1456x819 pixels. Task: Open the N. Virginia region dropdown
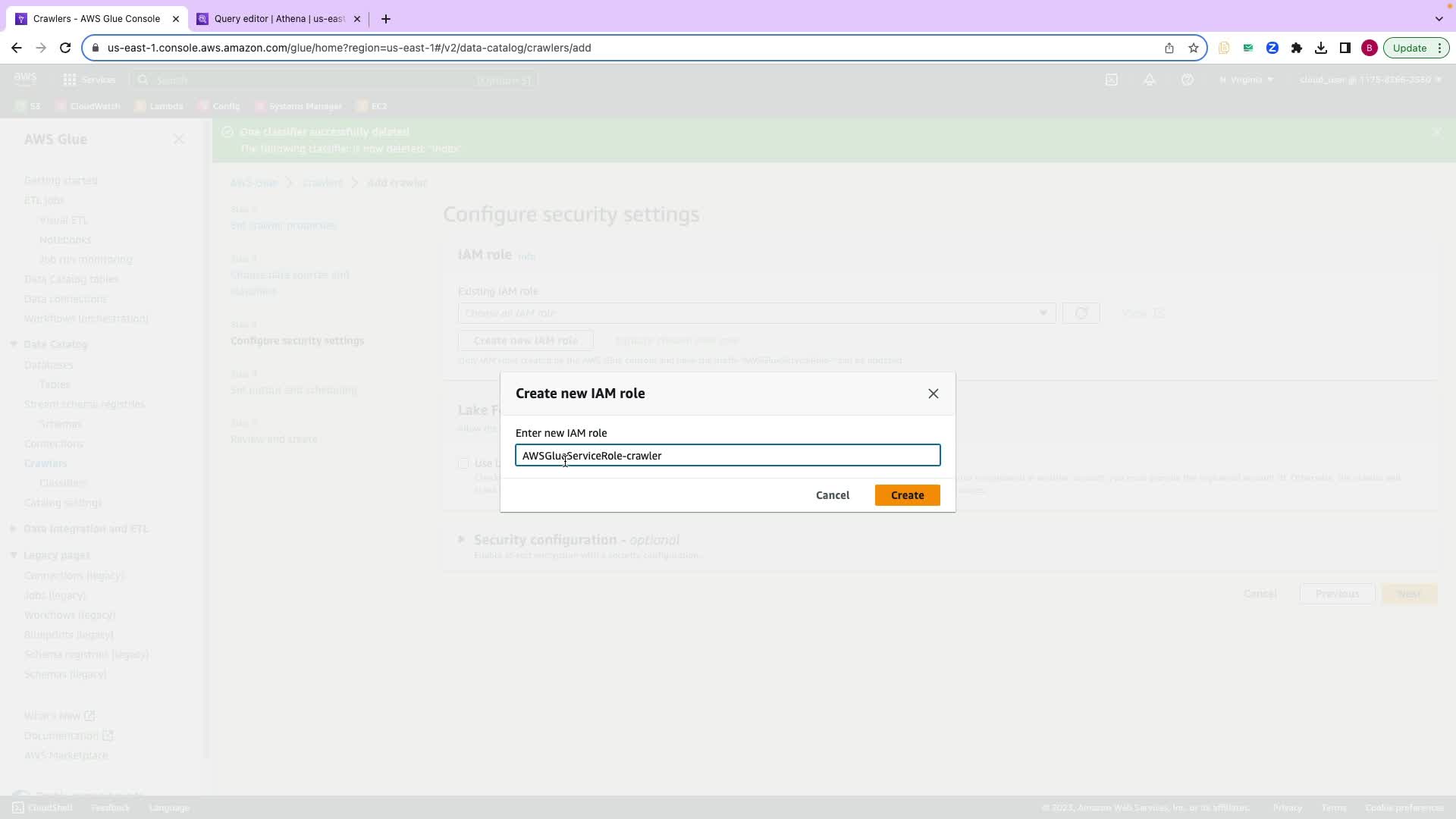[x=1246, y=80]
